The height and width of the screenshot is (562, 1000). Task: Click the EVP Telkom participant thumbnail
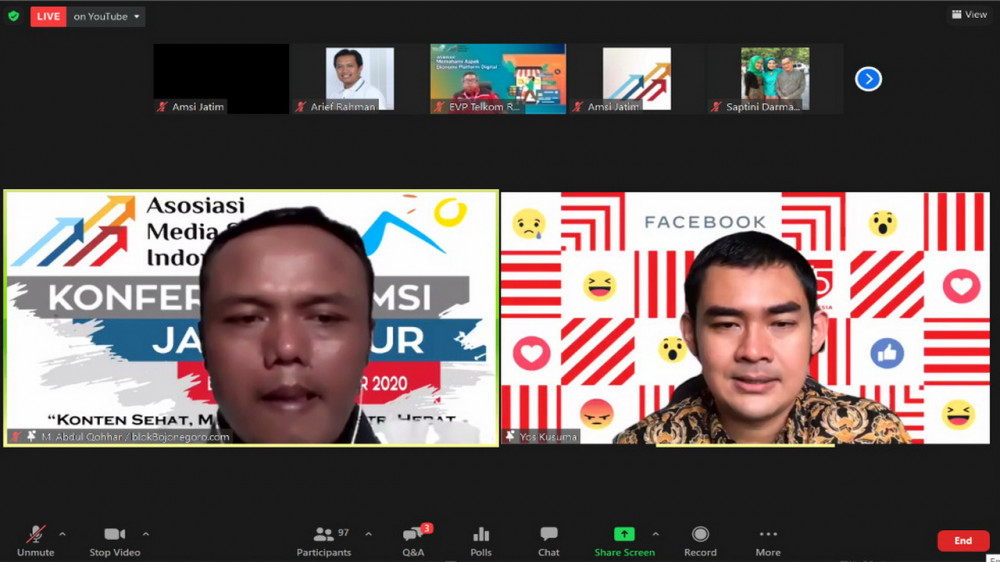[x=498, y=78]
